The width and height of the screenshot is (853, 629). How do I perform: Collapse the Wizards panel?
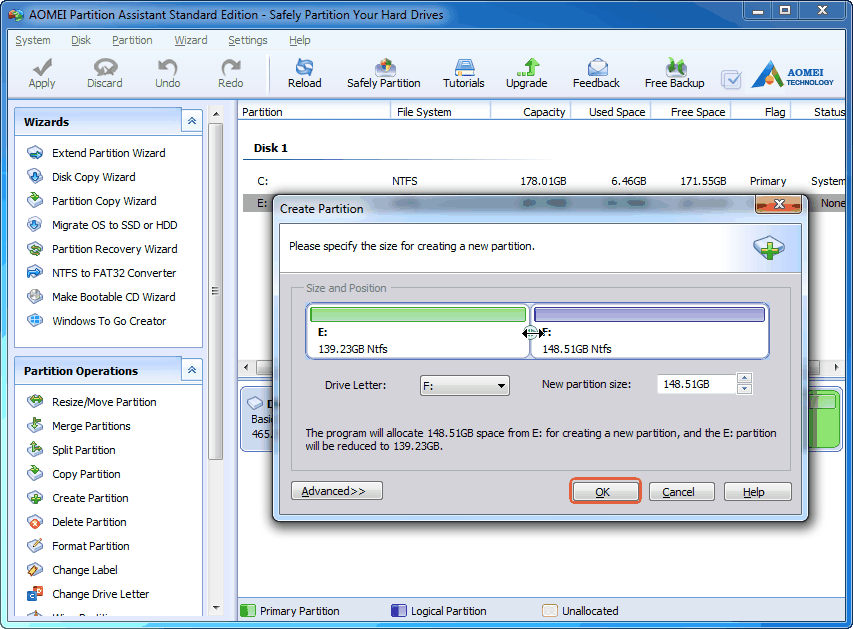point(192,121)
